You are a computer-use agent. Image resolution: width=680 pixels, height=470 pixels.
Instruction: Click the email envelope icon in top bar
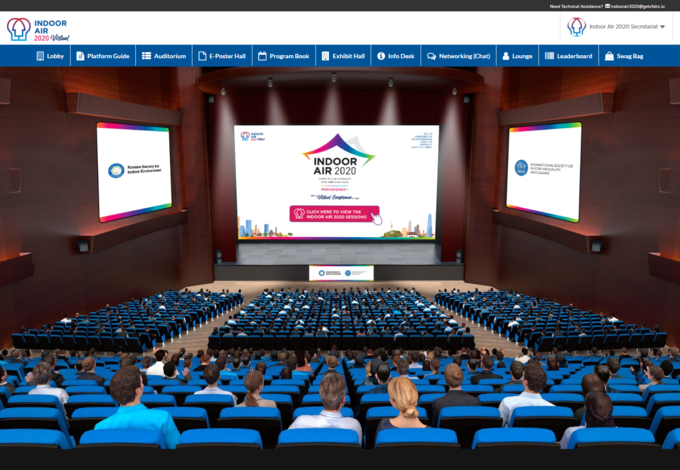[607, 6]
